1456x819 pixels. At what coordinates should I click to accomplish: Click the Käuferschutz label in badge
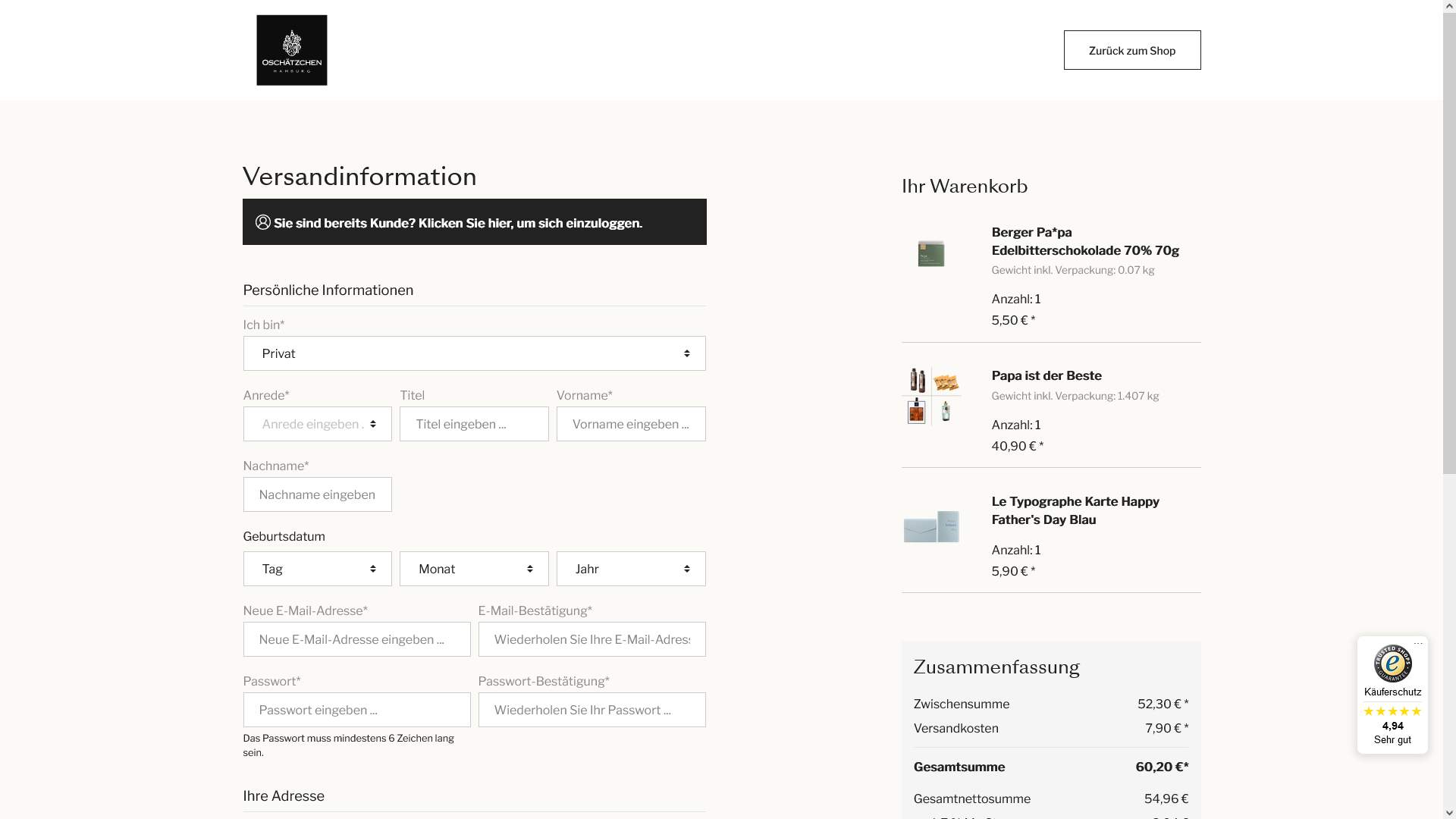(x=1393, y=692)
